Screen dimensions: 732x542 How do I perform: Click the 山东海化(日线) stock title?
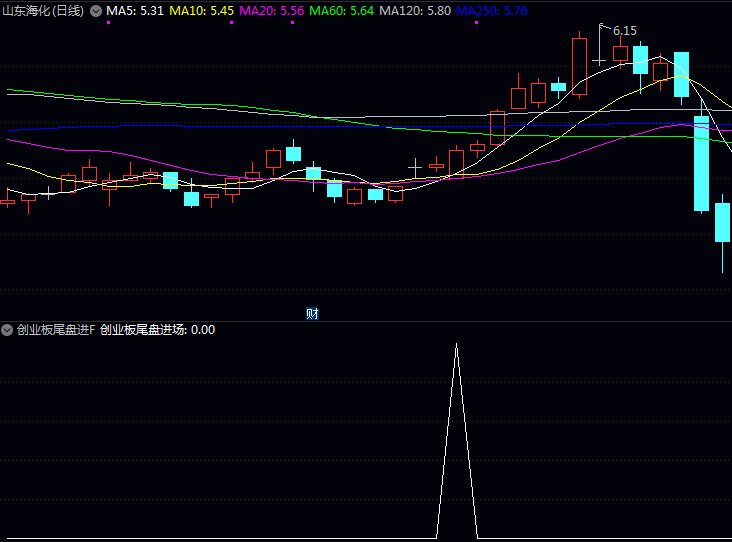(43, 11)
